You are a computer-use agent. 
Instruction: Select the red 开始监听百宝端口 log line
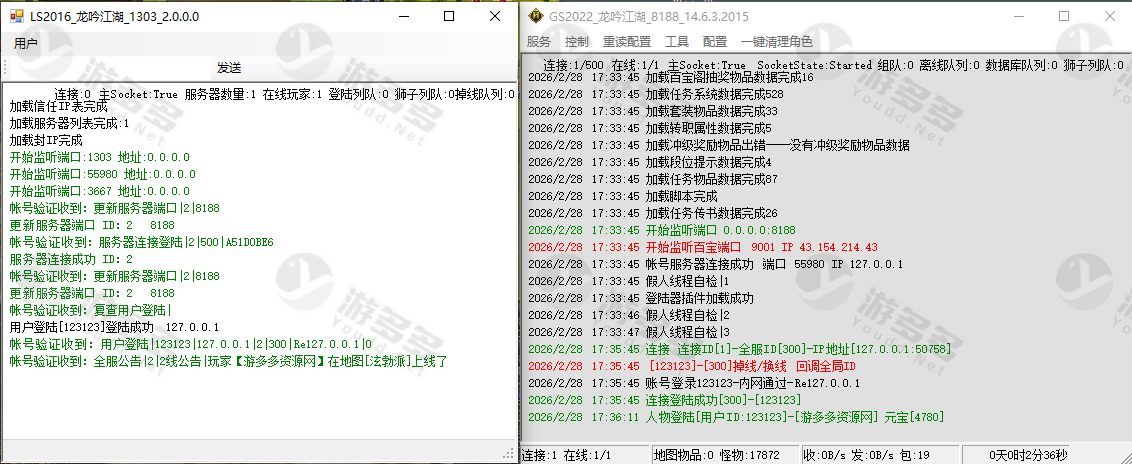pos(762,247)
